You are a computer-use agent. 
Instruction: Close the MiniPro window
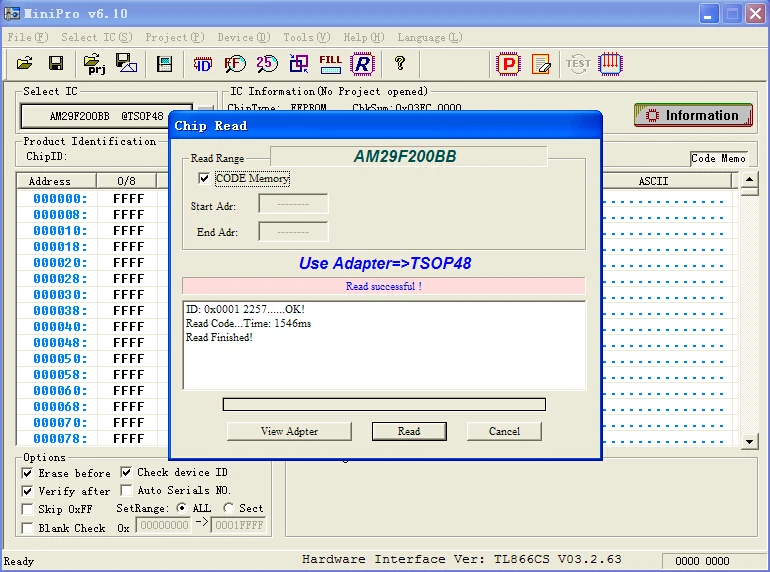(756, 14)
